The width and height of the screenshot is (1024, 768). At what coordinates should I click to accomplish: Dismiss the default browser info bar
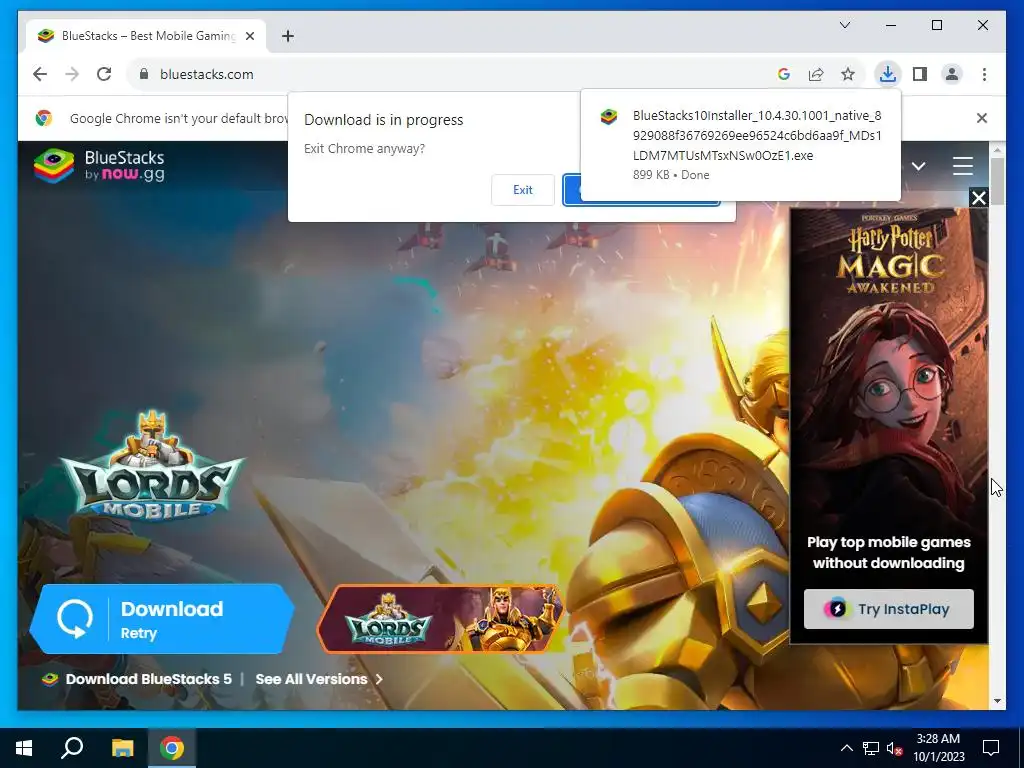click(x=982, y=118)
